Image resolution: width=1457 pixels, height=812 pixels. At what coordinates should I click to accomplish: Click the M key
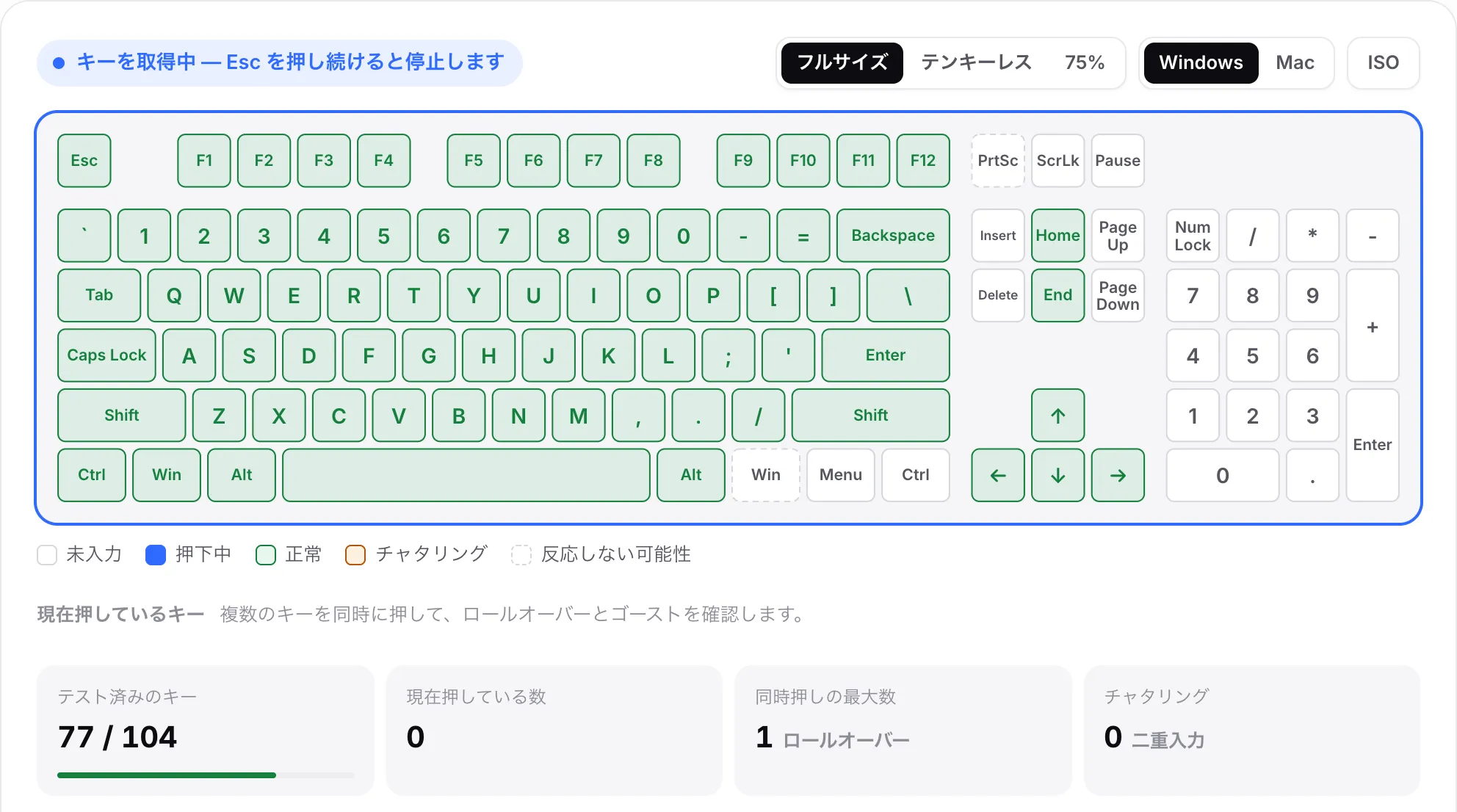pos(579,416)
